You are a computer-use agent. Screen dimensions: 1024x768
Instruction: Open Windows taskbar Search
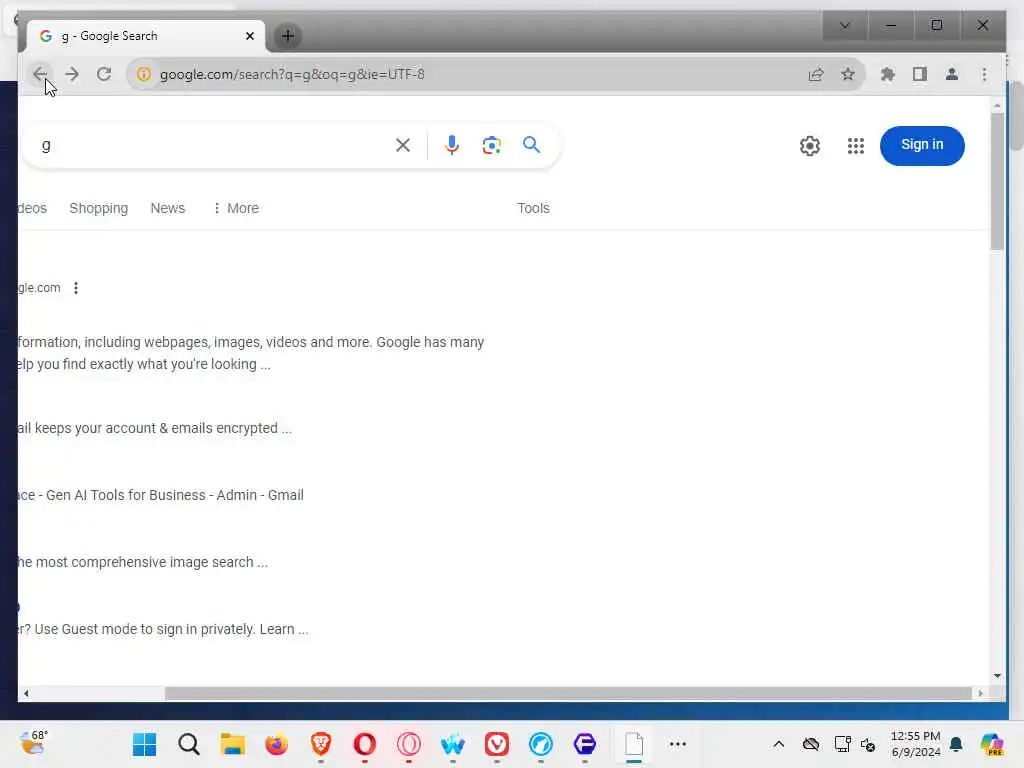coord(189,744)
